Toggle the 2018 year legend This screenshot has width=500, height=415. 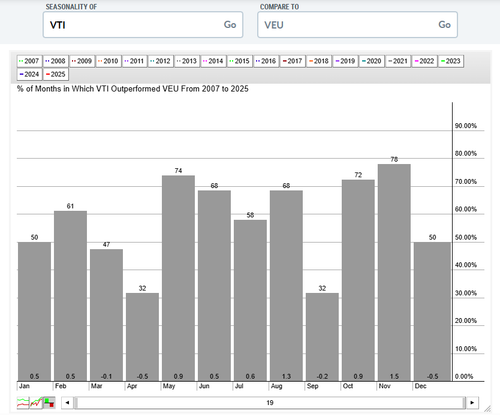[319, 61]
